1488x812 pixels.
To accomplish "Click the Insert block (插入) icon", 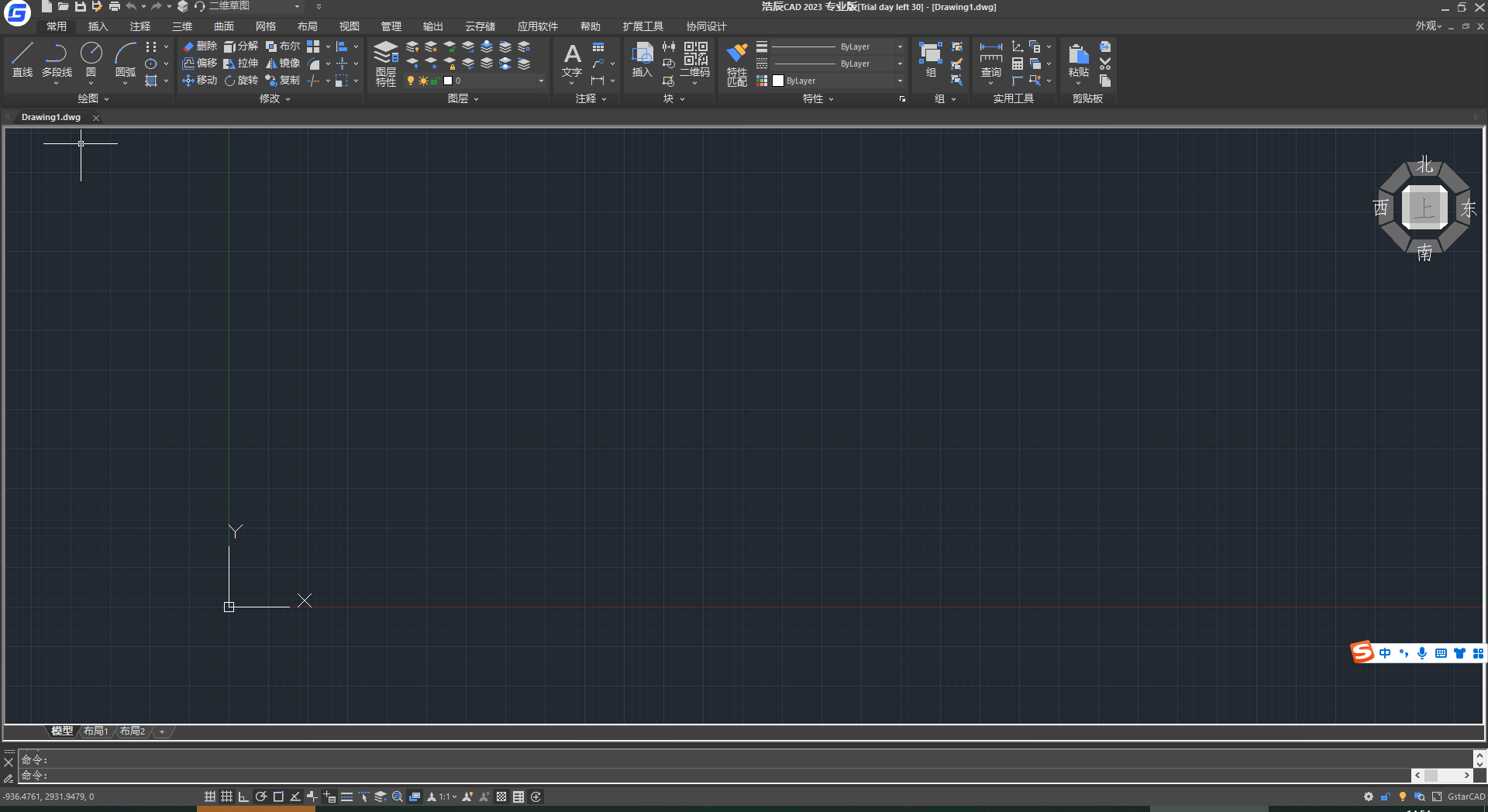I will 642,60.
